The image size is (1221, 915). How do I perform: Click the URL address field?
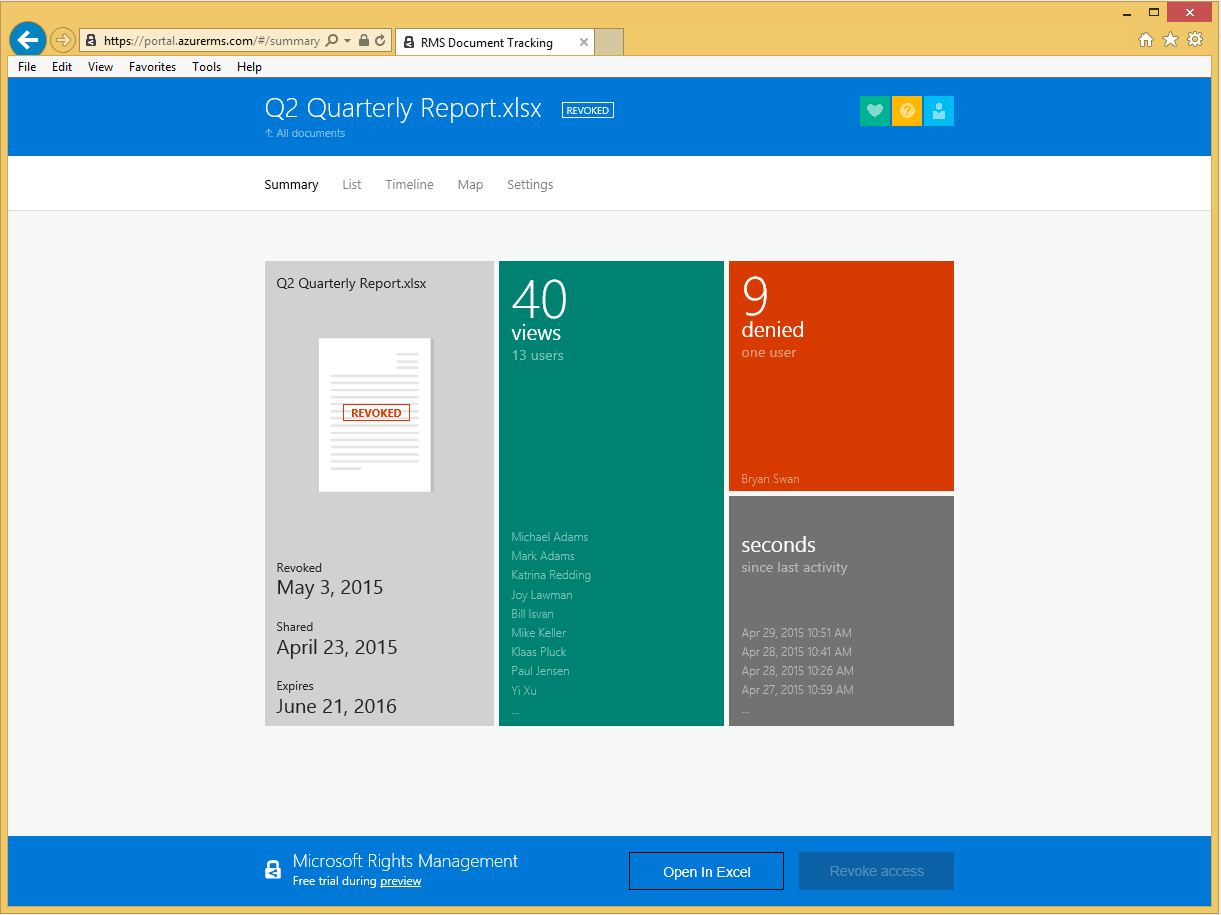(211, 41)
